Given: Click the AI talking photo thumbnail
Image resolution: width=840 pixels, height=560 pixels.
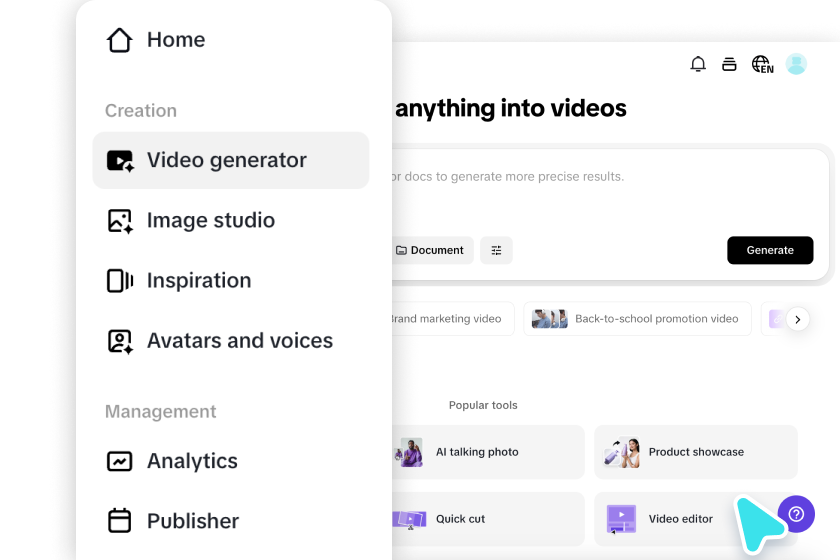Looking at the screenshot, I should 409,452.
